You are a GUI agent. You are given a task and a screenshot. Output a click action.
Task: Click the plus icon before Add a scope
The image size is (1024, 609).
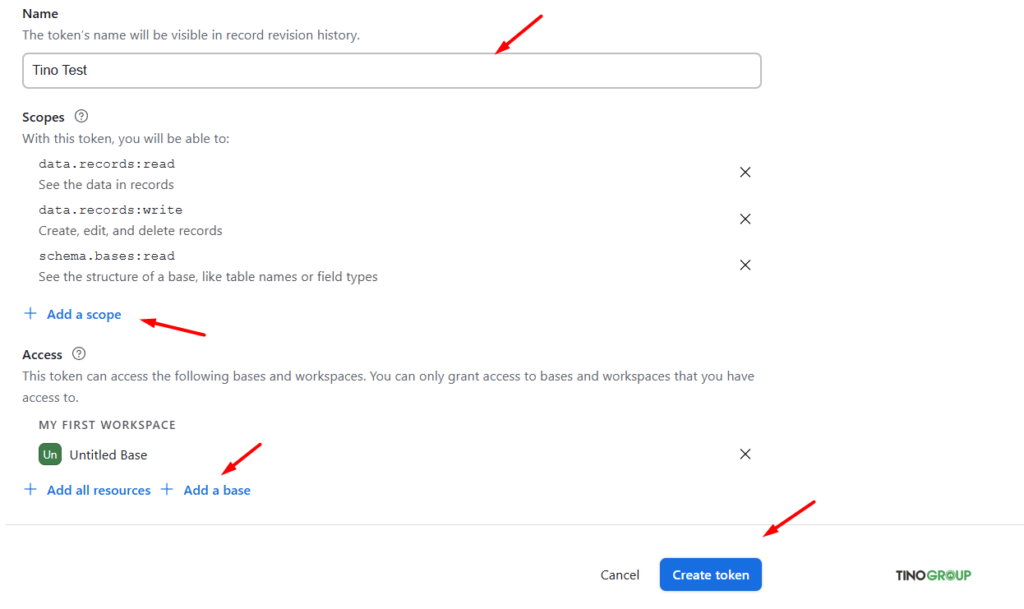(x=30, y=313)
